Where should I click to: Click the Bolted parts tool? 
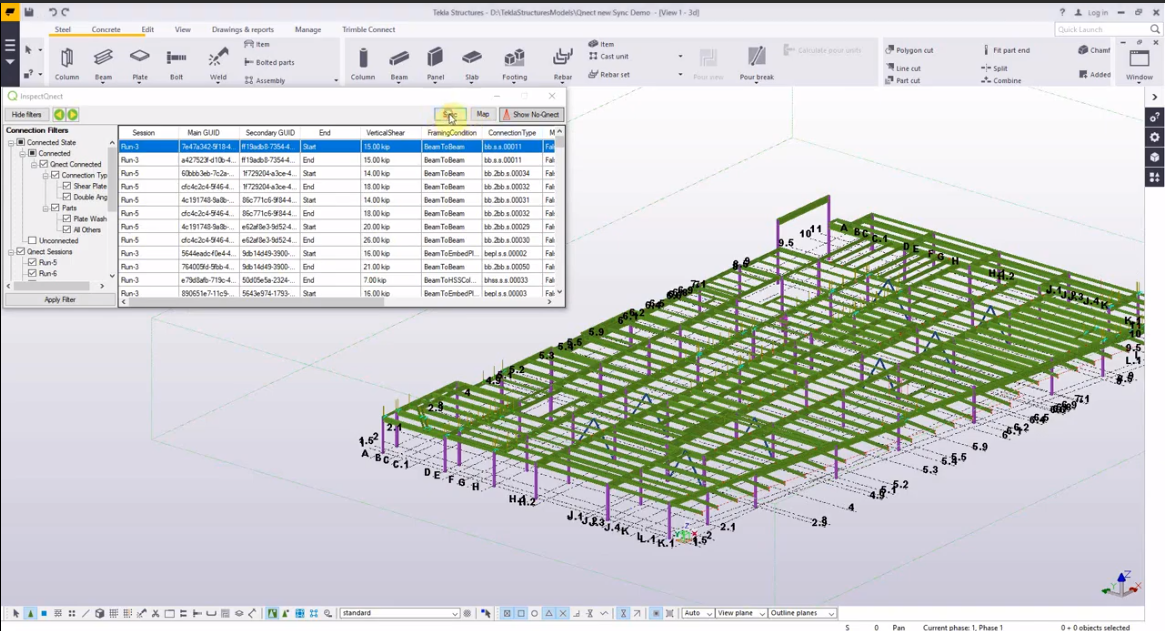point(269,62)
